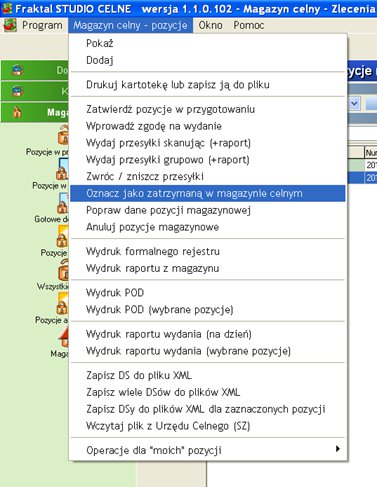
Task: Select Zapisz wiele DSów do plików XML
Action: tap(207, 392)
